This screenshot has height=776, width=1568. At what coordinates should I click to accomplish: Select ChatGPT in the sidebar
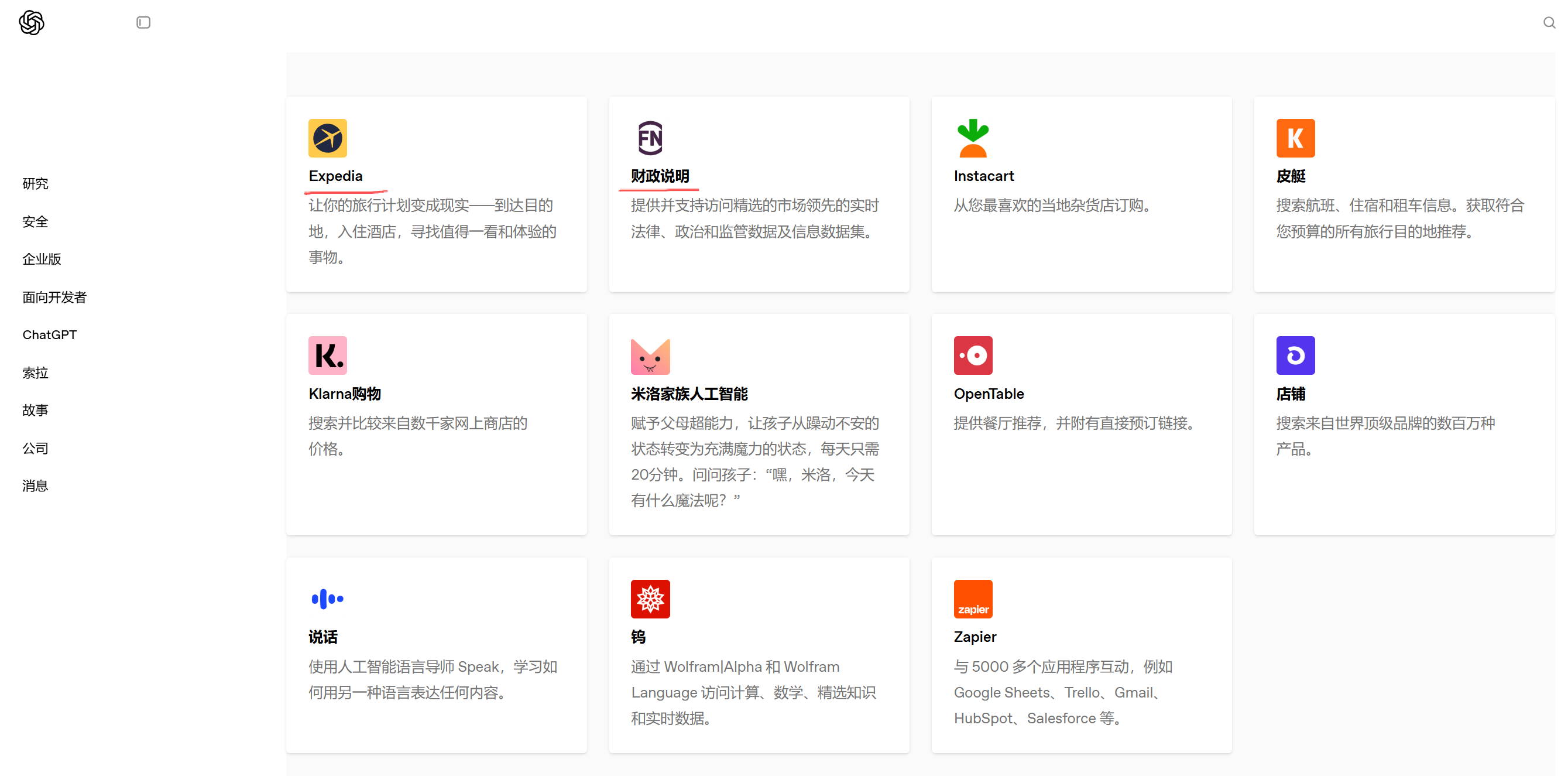pos(49,335)
